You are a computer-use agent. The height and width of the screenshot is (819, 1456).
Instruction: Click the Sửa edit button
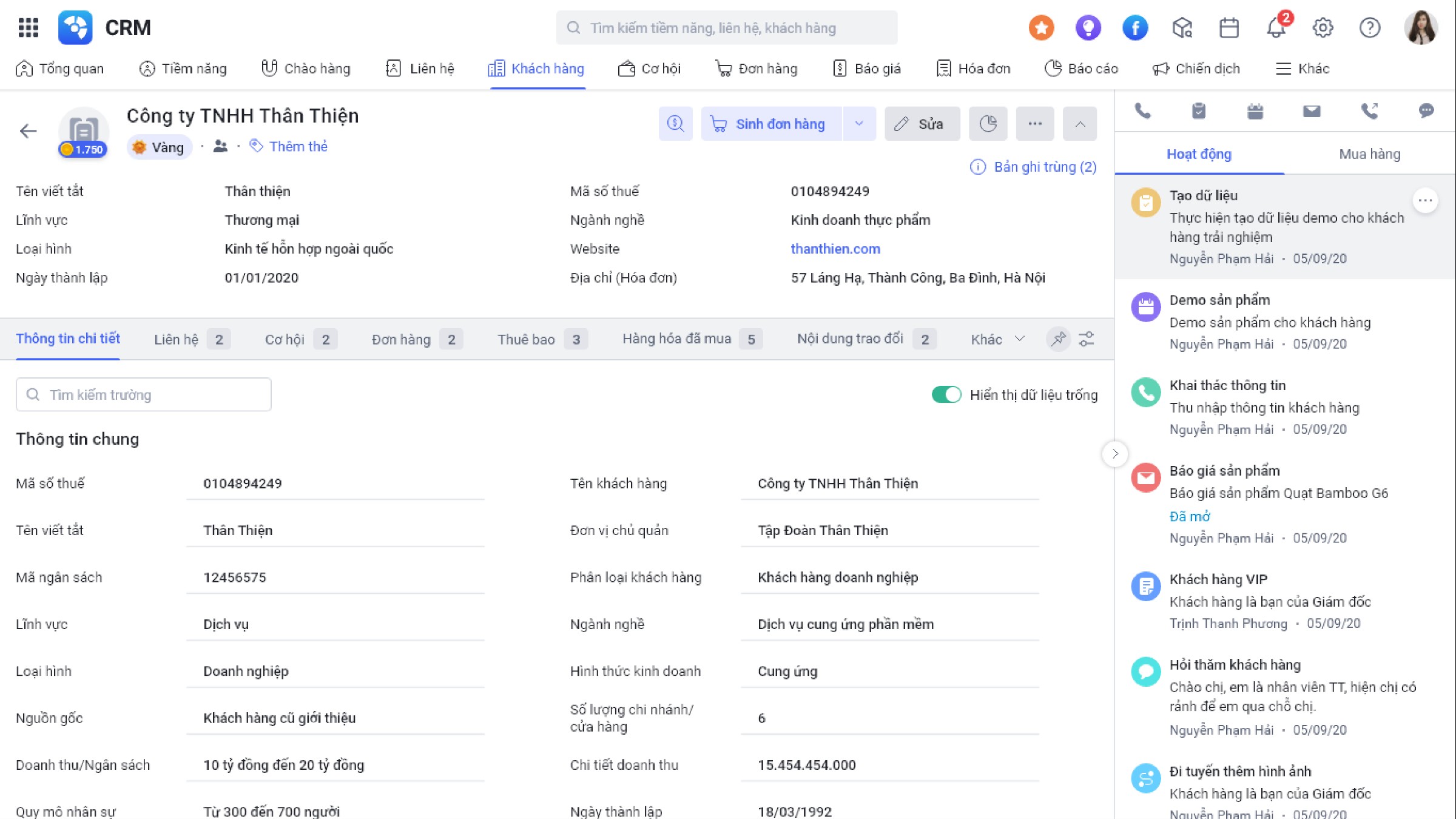pyautogui.click(x=922, y=124)
